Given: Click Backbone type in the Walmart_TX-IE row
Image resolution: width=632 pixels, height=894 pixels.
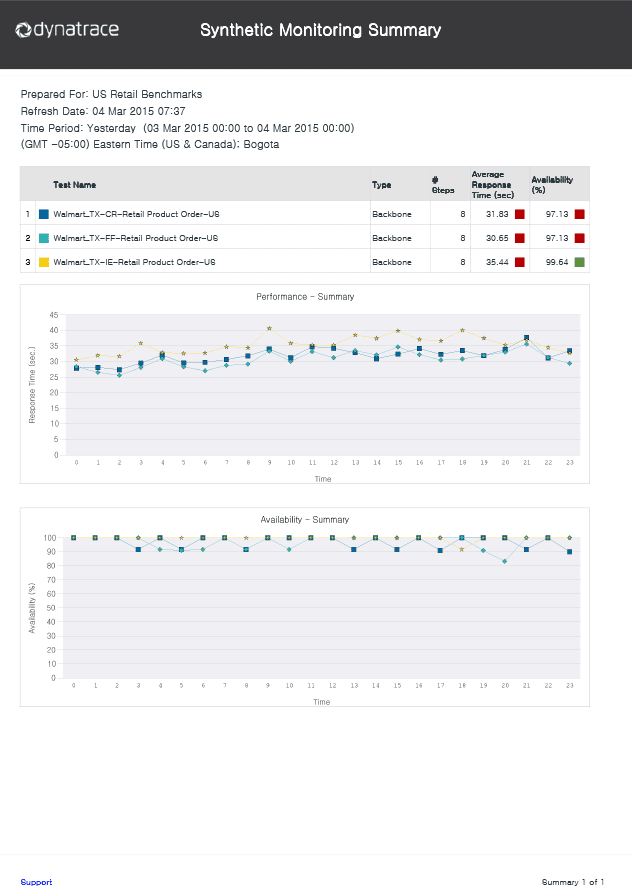Looking at the screenshot, I should [x=392, y=262].
